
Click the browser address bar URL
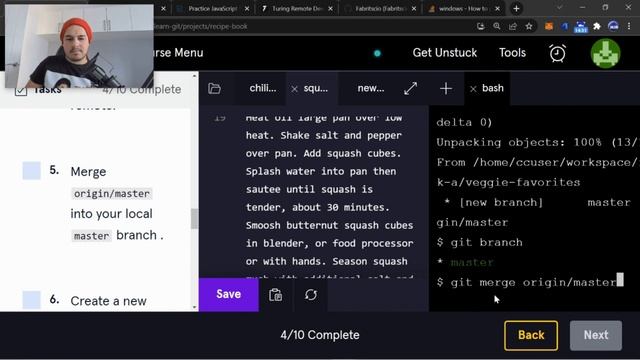pyautogui.click(x=200, y=27)
